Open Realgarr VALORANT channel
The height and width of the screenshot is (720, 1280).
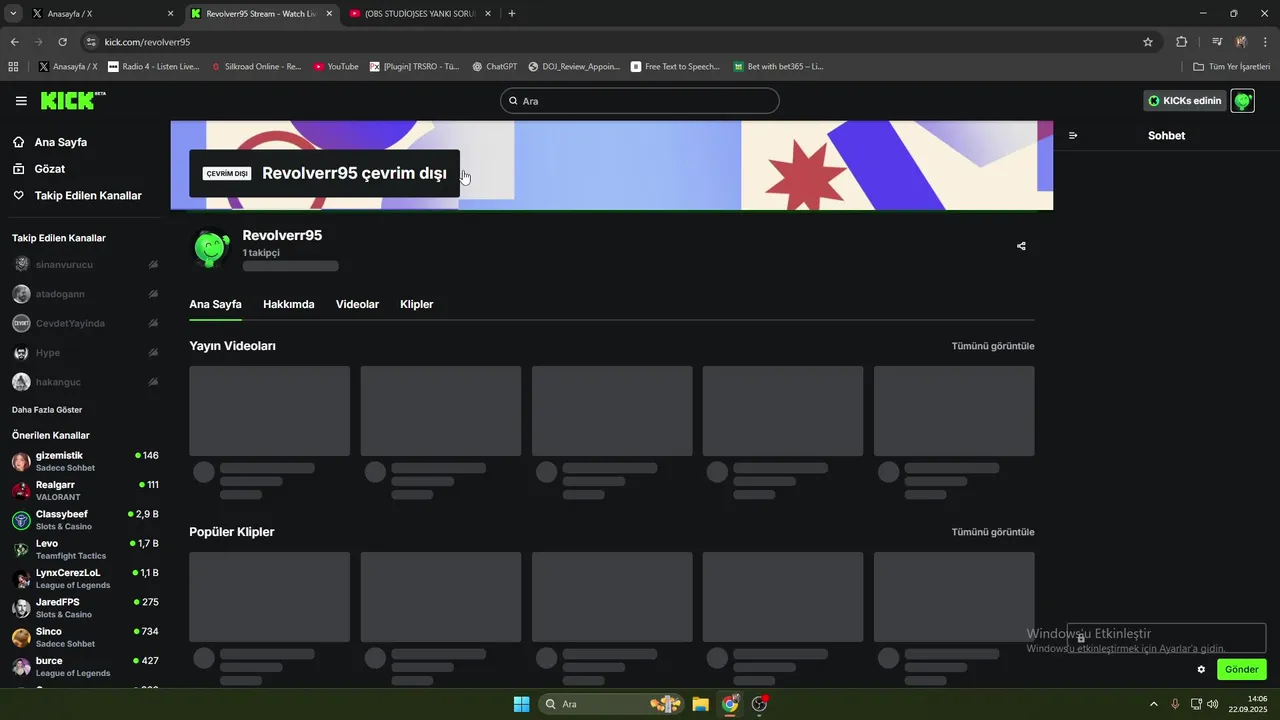[85, 491]
